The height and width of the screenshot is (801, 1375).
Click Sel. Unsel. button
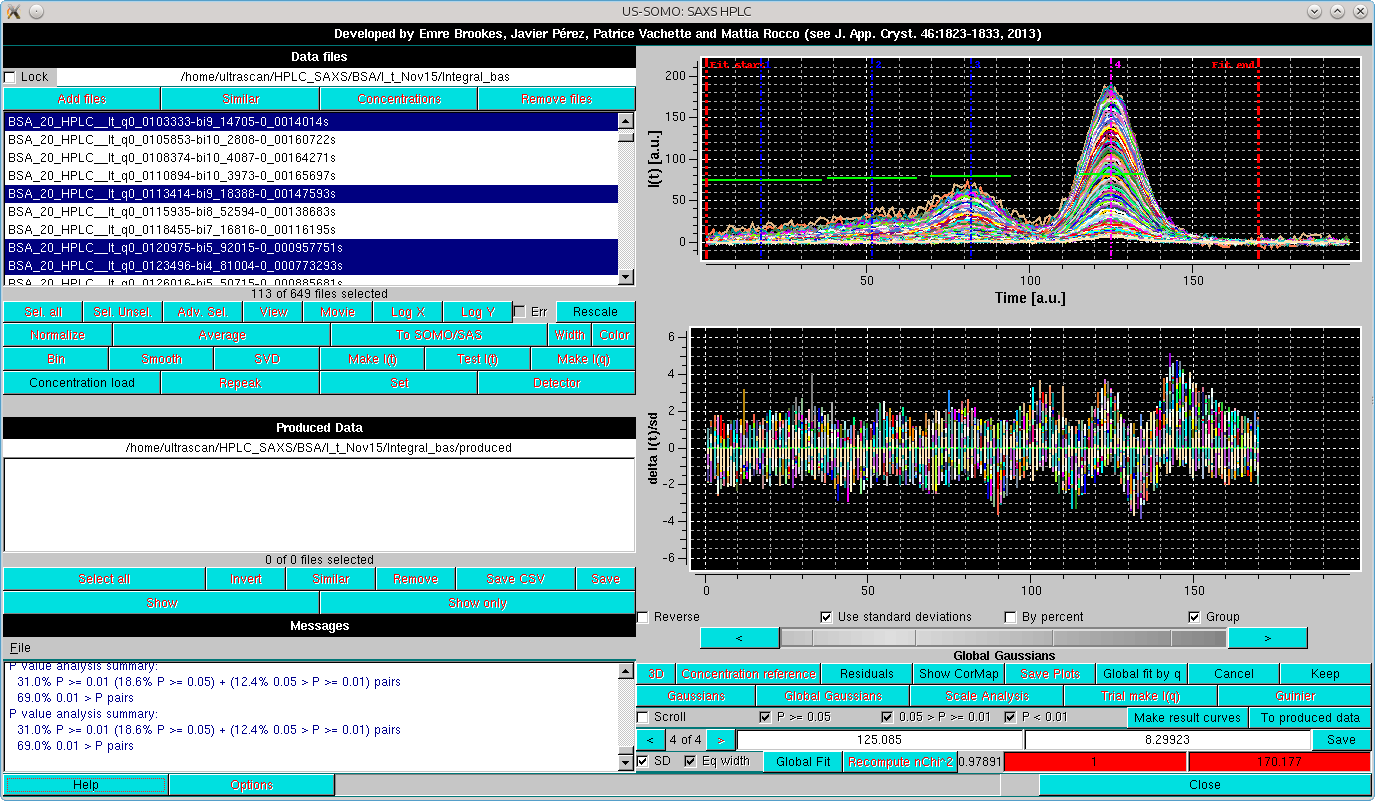121,312
